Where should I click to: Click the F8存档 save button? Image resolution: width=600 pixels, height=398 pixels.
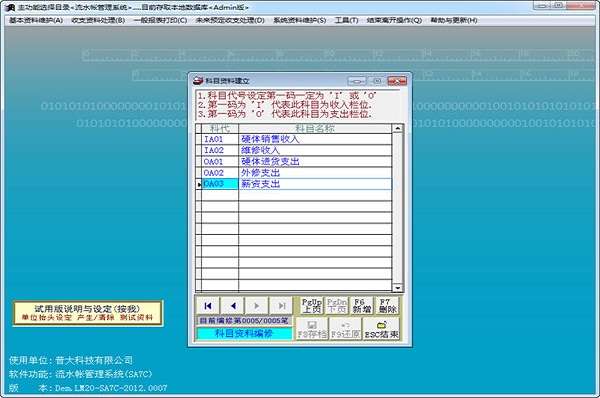point(312,329)
